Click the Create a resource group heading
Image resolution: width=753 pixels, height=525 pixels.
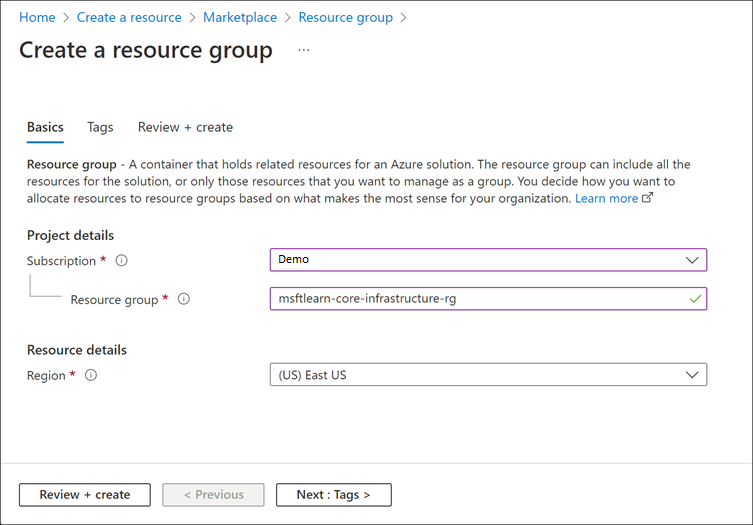pos(146,50)
